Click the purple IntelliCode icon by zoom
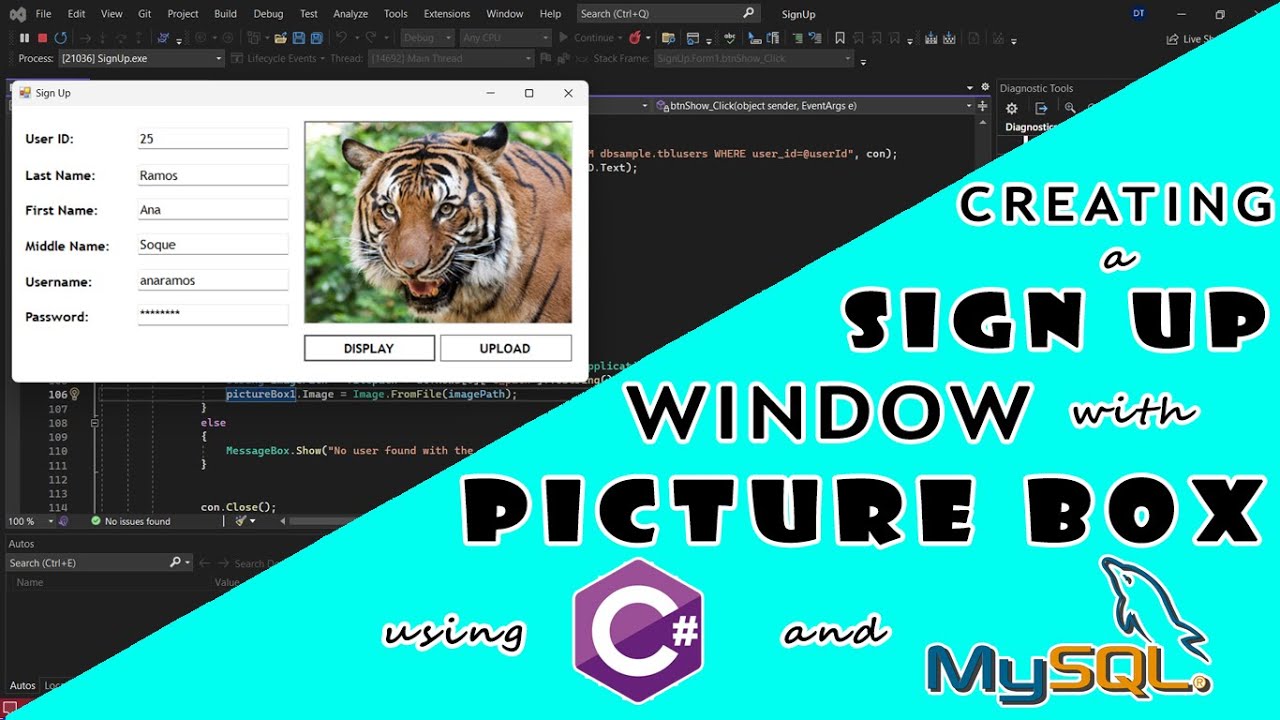 64,521
